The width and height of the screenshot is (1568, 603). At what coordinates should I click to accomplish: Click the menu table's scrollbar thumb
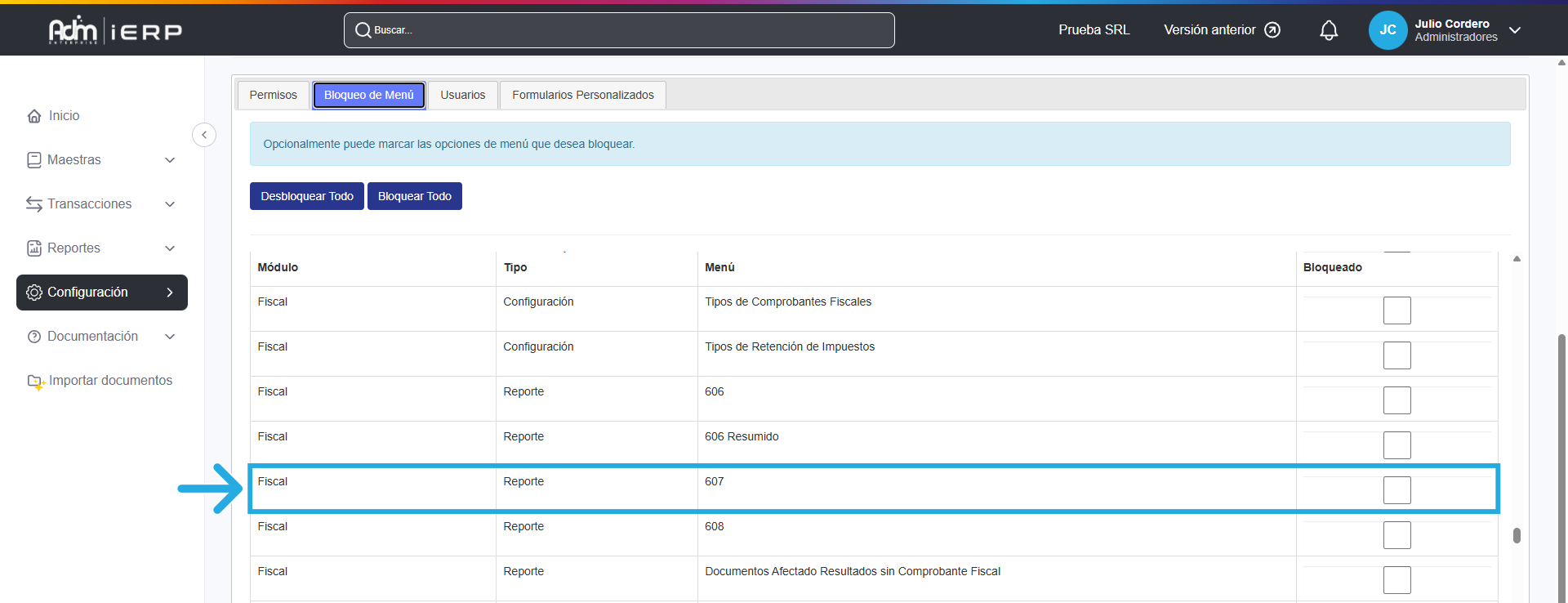[1517, 535]
